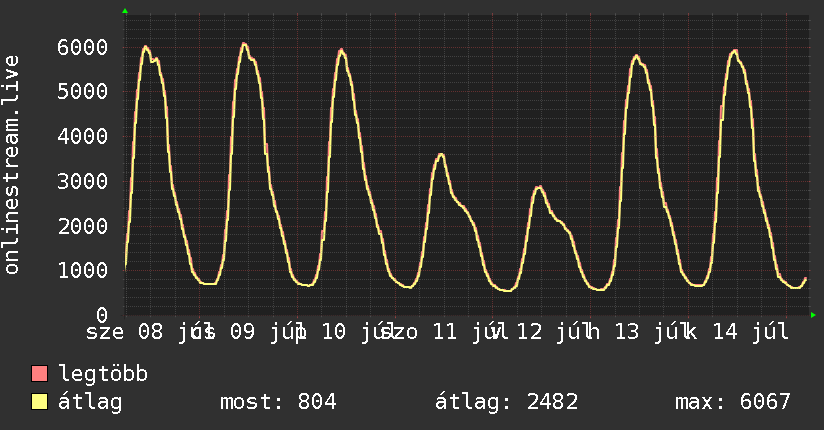Click the 5000 y-axis label
824x430 pixels.
[x=83, y=91]
